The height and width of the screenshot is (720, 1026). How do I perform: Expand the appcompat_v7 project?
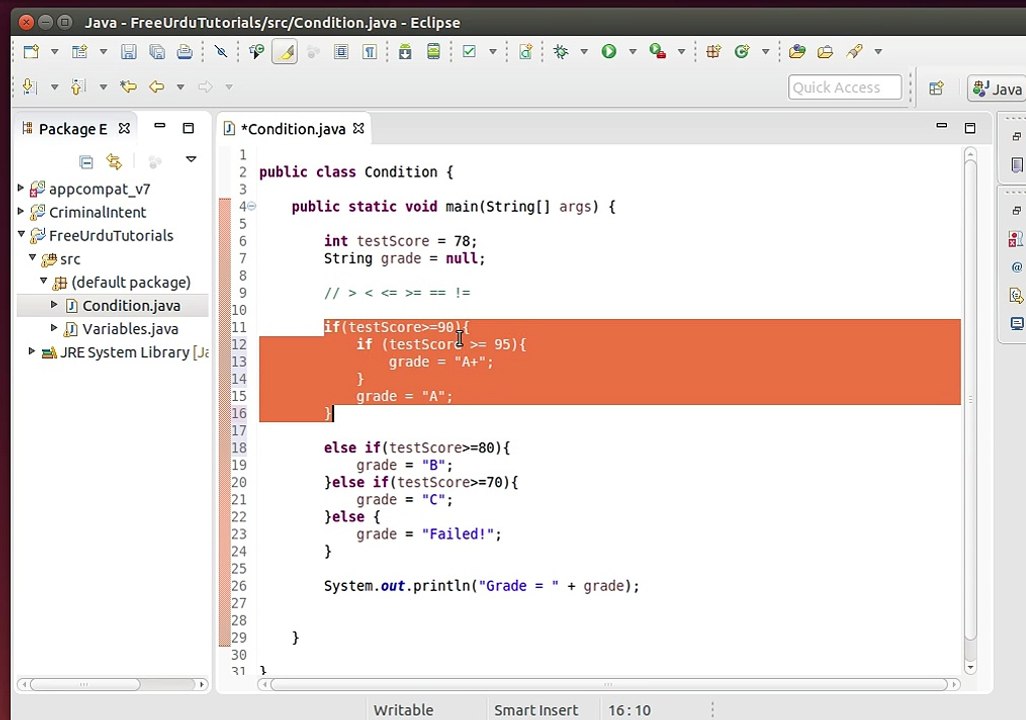pyautogui.click(x=20, y=189)
